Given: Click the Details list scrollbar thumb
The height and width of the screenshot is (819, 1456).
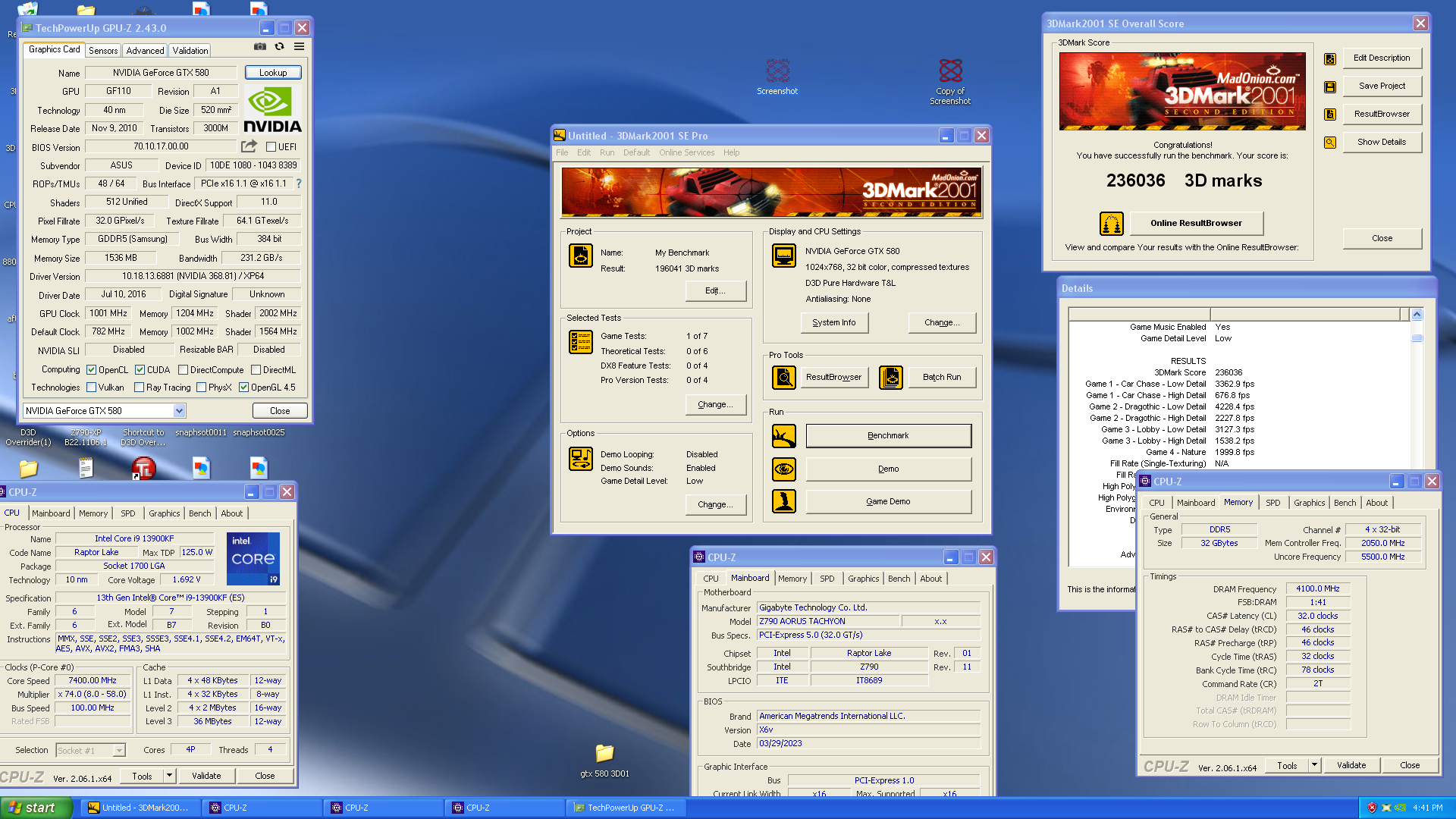Looking at the screenshot, I should click(1417, 338).
